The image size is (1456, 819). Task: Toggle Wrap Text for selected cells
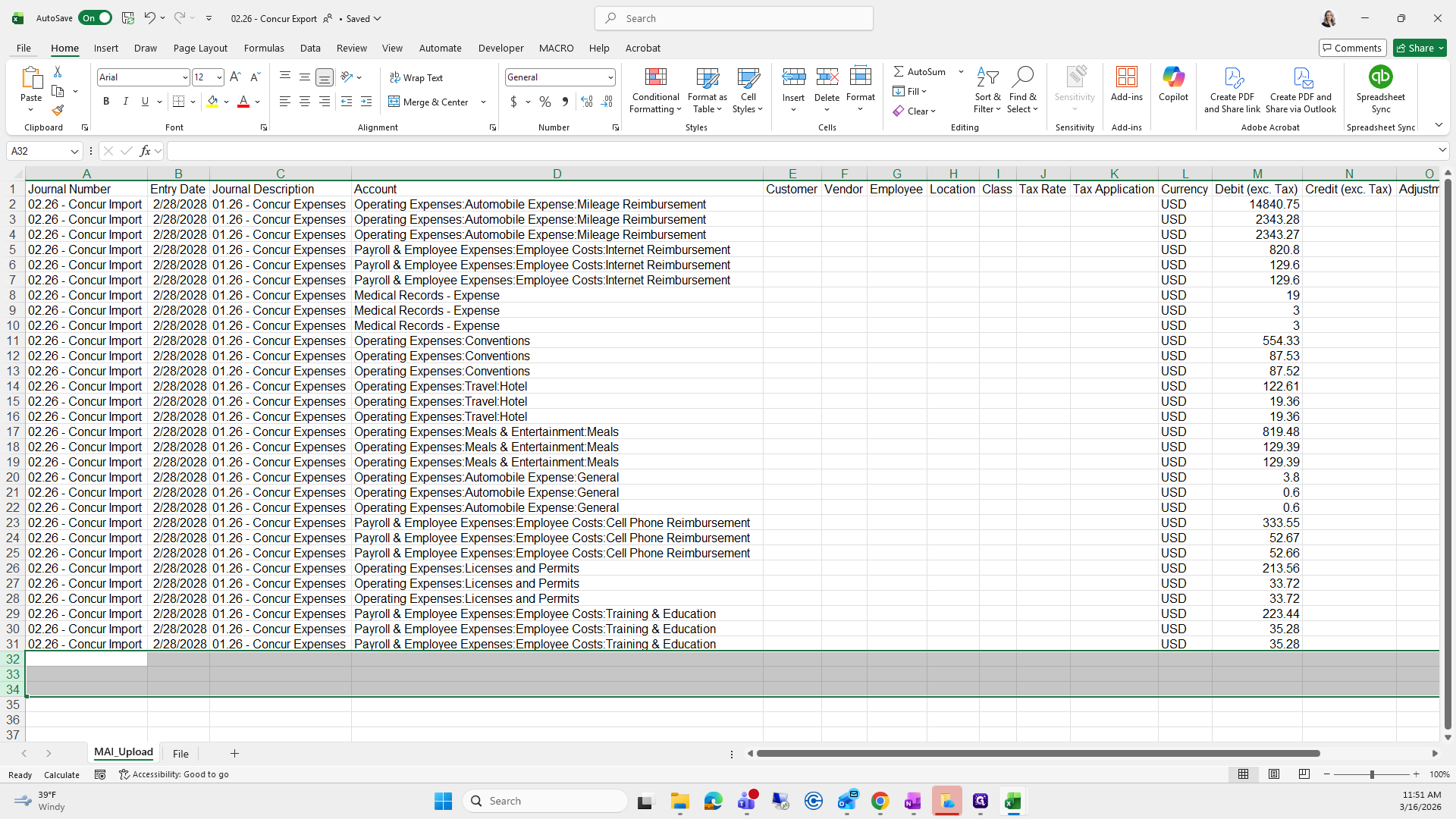pos(416,77)
